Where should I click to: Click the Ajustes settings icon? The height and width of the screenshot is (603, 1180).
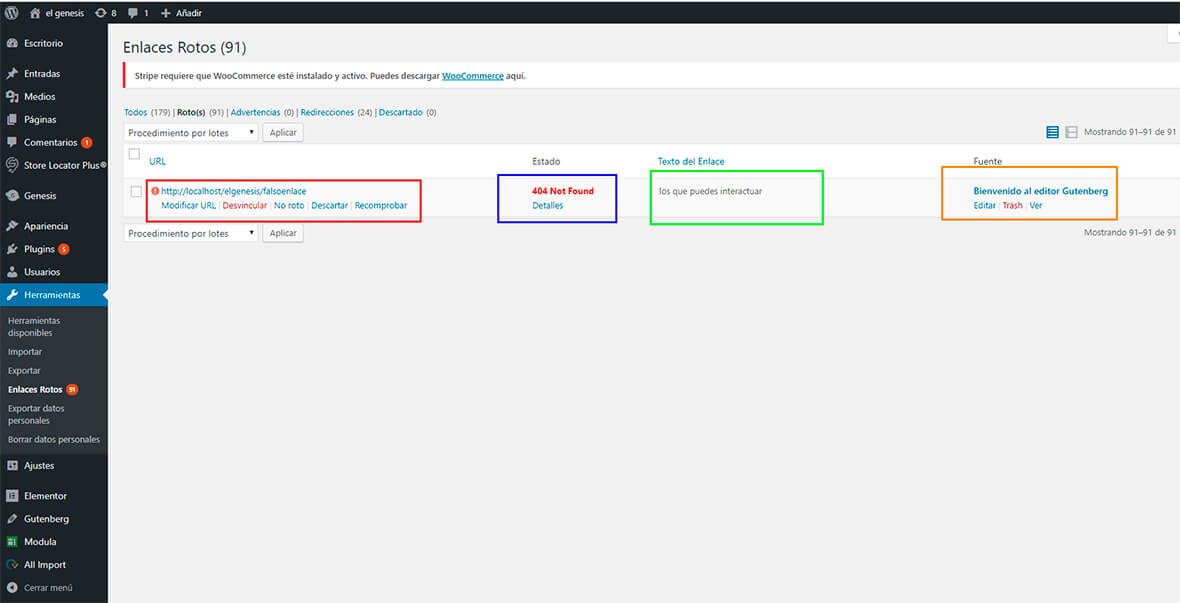click(x=12, y=465)
